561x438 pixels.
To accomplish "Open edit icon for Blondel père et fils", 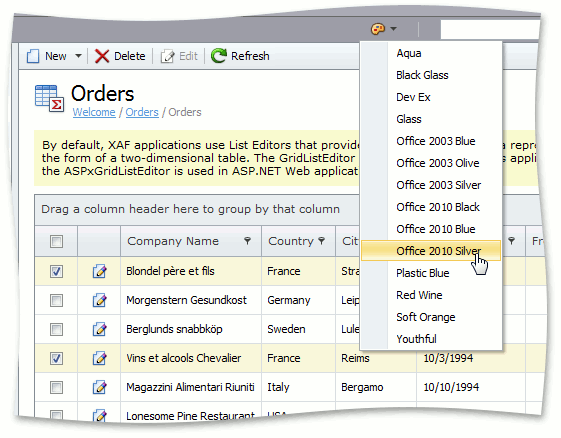I will [x=99, y=271].
